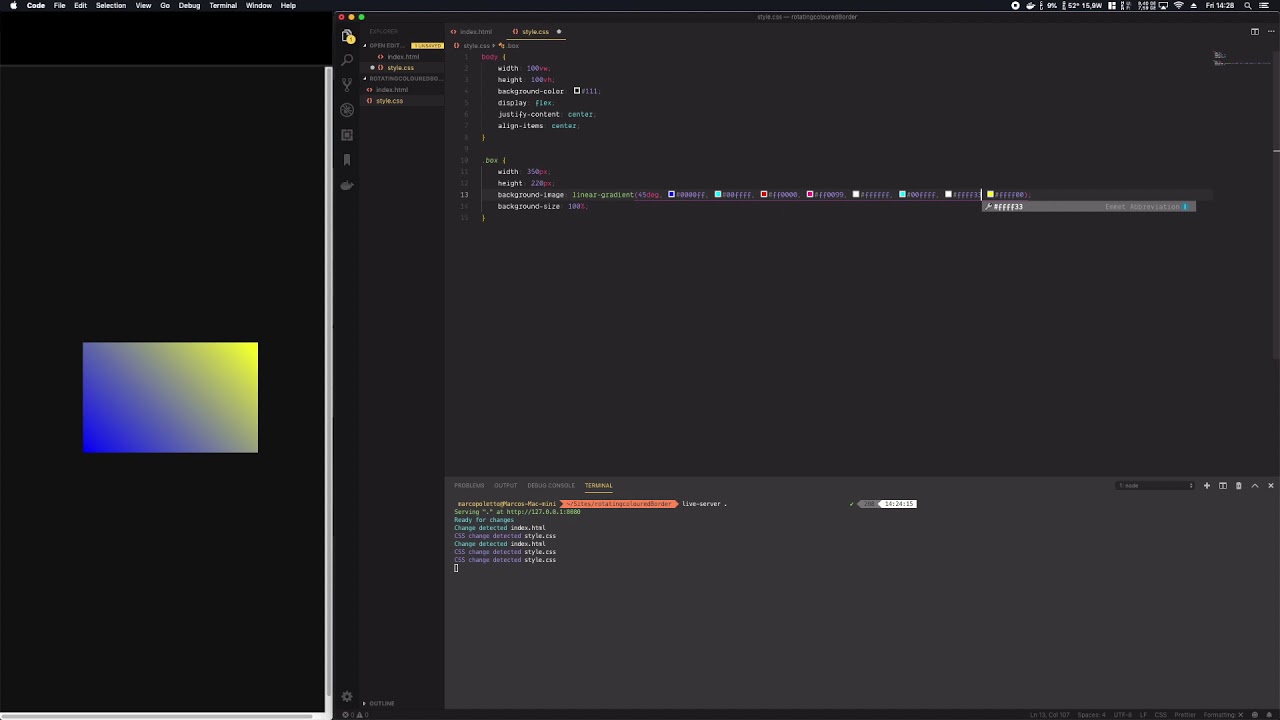Click the AirPlay display menu bar icon
The height and width of the screenshot is (720, 1280).
[x=1163, y=5]
